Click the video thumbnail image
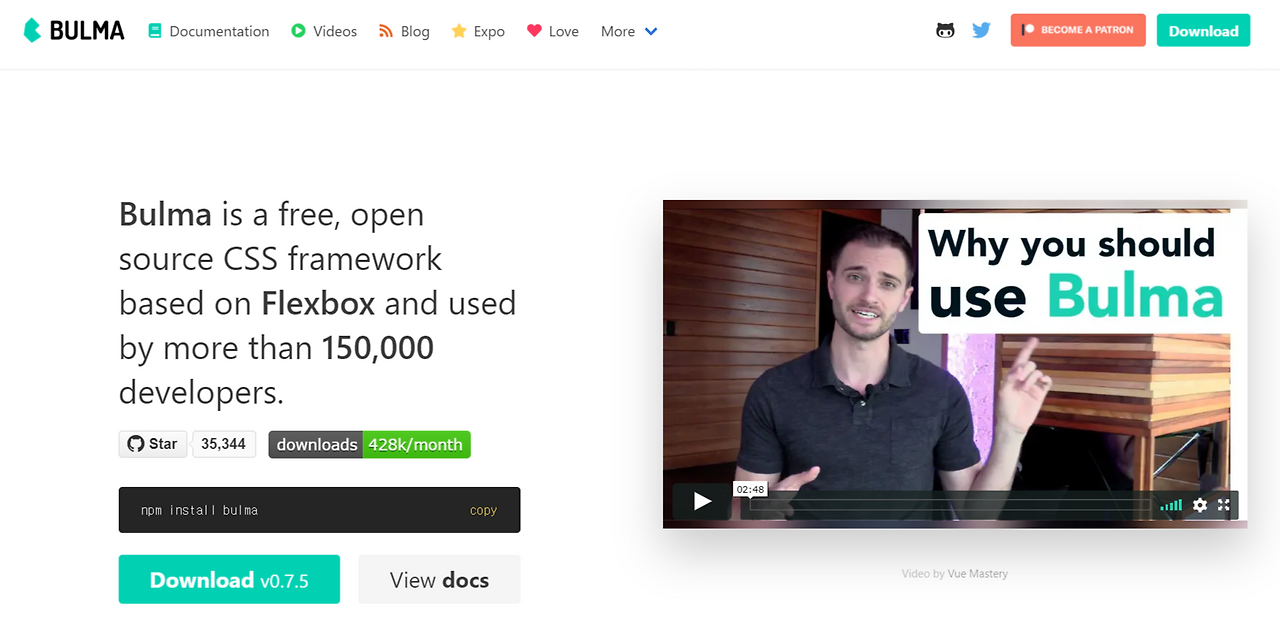Image resolution: width=1280 pixels, height=628 pixels. pos(955,363)
